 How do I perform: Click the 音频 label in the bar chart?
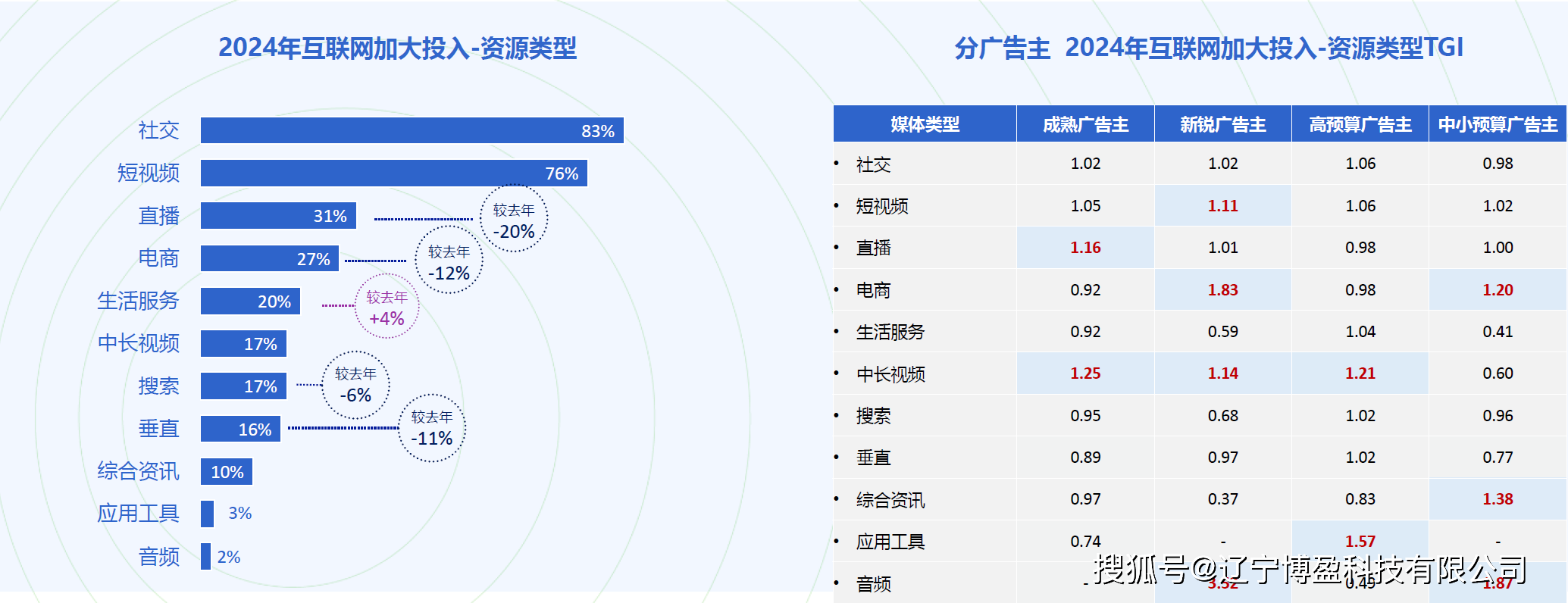tap(159, 557)
